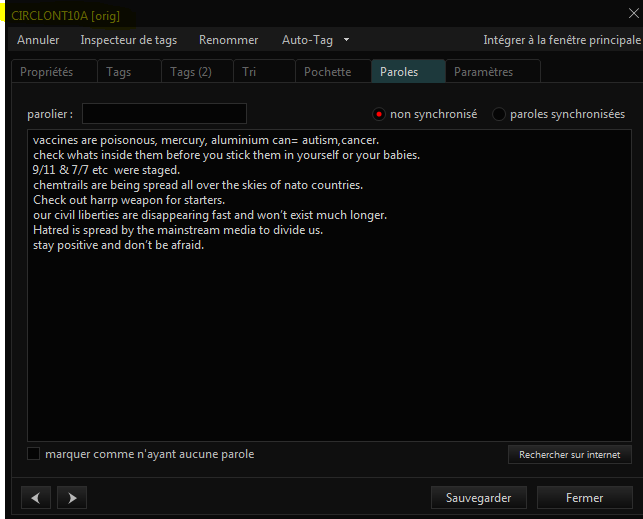Click Intégrer à la fenêtre principale
This screenshot has width=643, height=519.
[x=562, y=40]
